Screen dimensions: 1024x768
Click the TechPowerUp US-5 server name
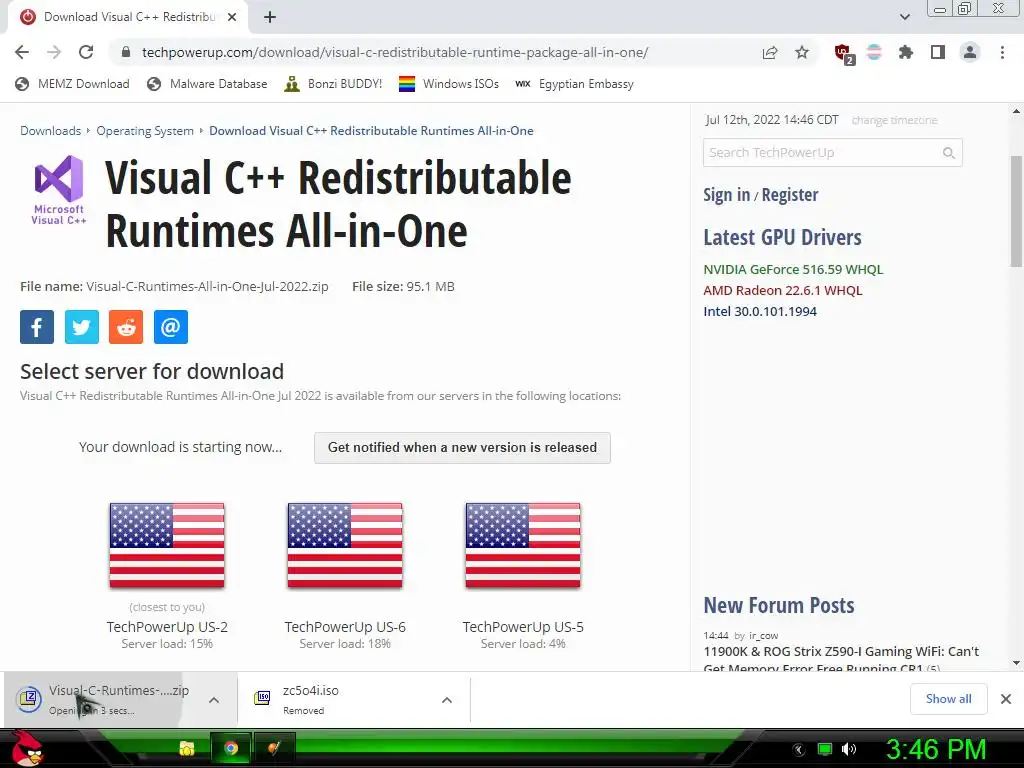[x=523, y=627]
